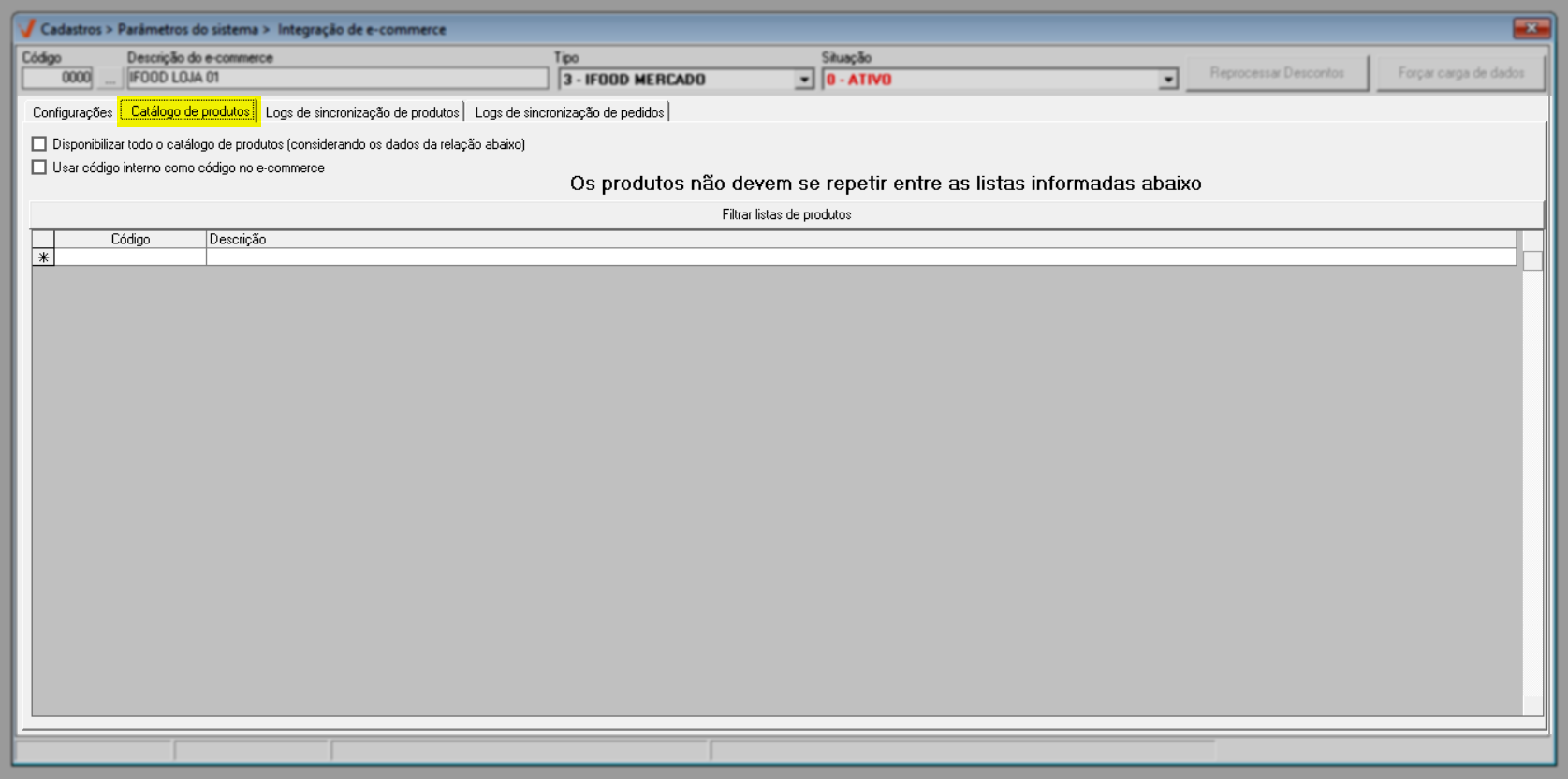The height and width of the screenshot is (779, 1568).
Task: Click the warning text 'Os produtos não devem se repetir'
Action: [885, 184]
